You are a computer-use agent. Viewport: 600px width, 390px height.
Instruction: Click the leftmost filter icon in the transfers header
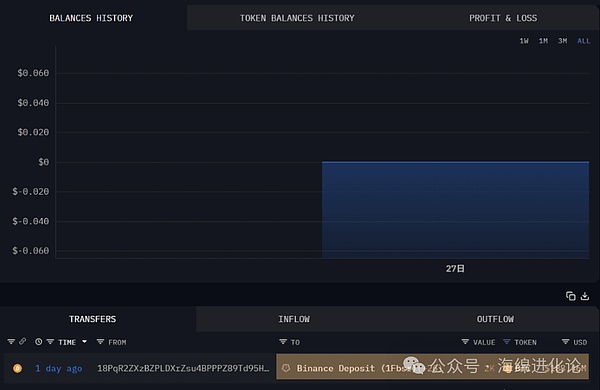pyautogui.click(x=11, y=341)
